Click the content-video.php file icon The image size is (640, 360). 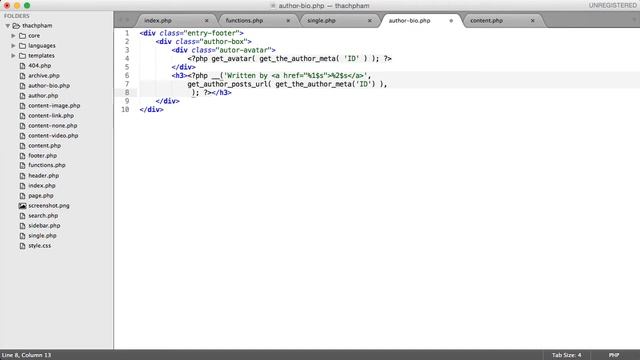tap(22, 136)
